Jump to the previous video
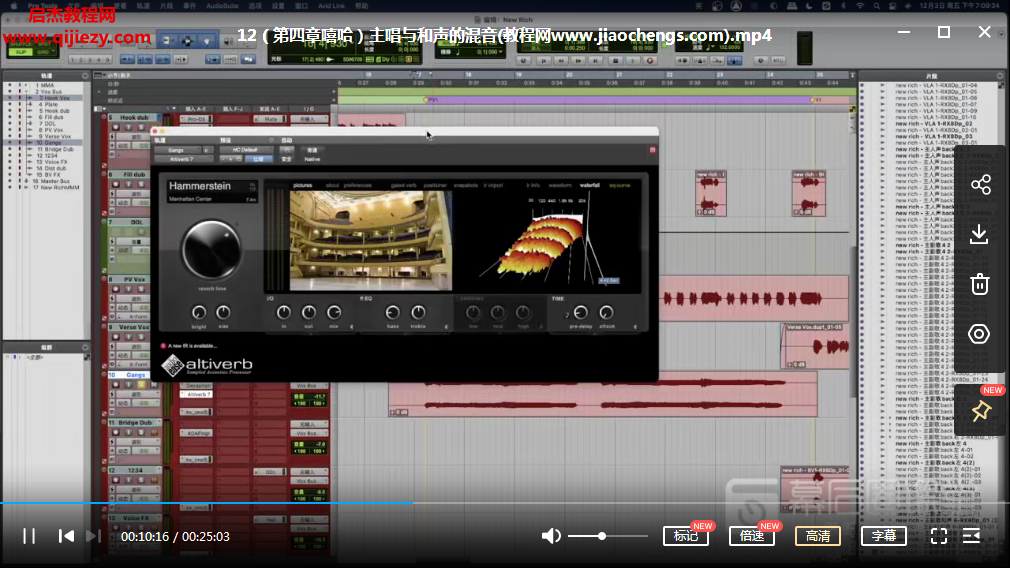The width and height of the screenshot is (1010, 568). coord(66,536)
